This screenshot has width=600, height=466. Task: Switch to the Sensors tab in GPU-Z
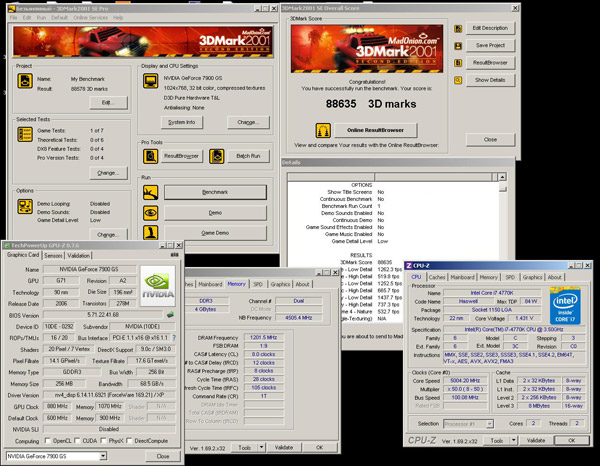tap(52, 255)
